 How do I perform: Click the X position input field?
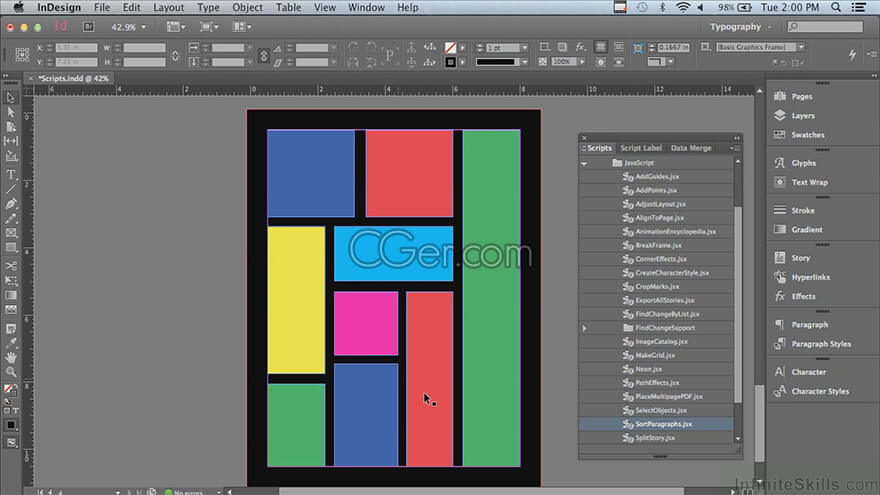[x=76, y=48]
